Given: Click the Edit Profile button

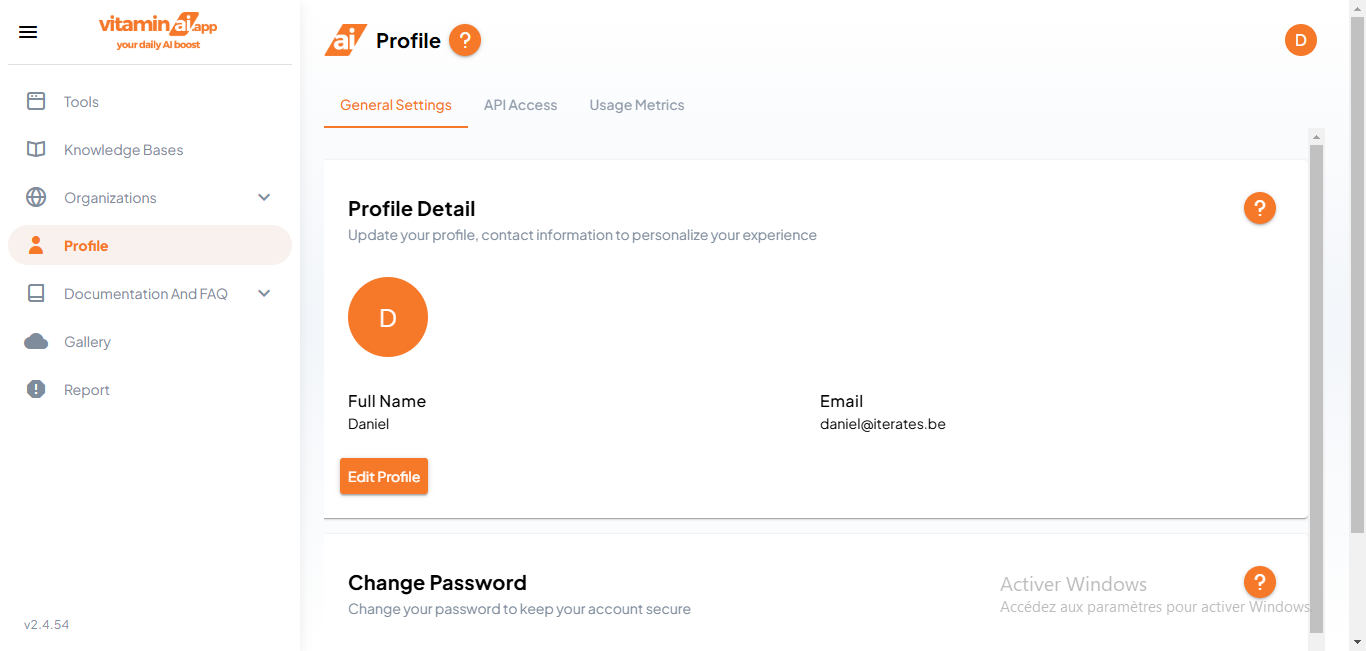Looking at the screenshot, I should (x=384, y=476).
